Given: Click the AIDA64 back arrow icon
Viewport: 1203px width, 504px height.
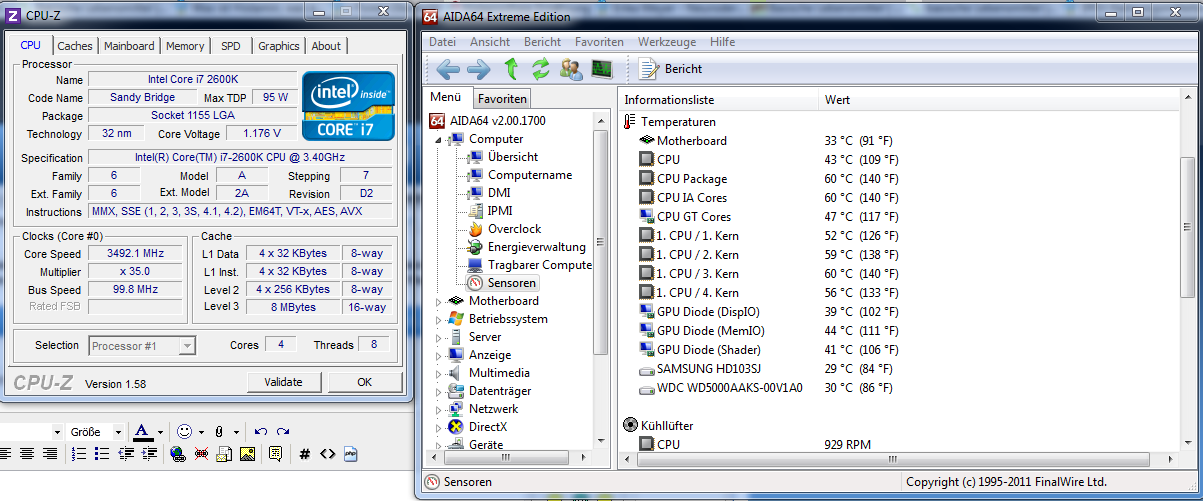Looking at the screenshot, I should [x=448, y=69].
